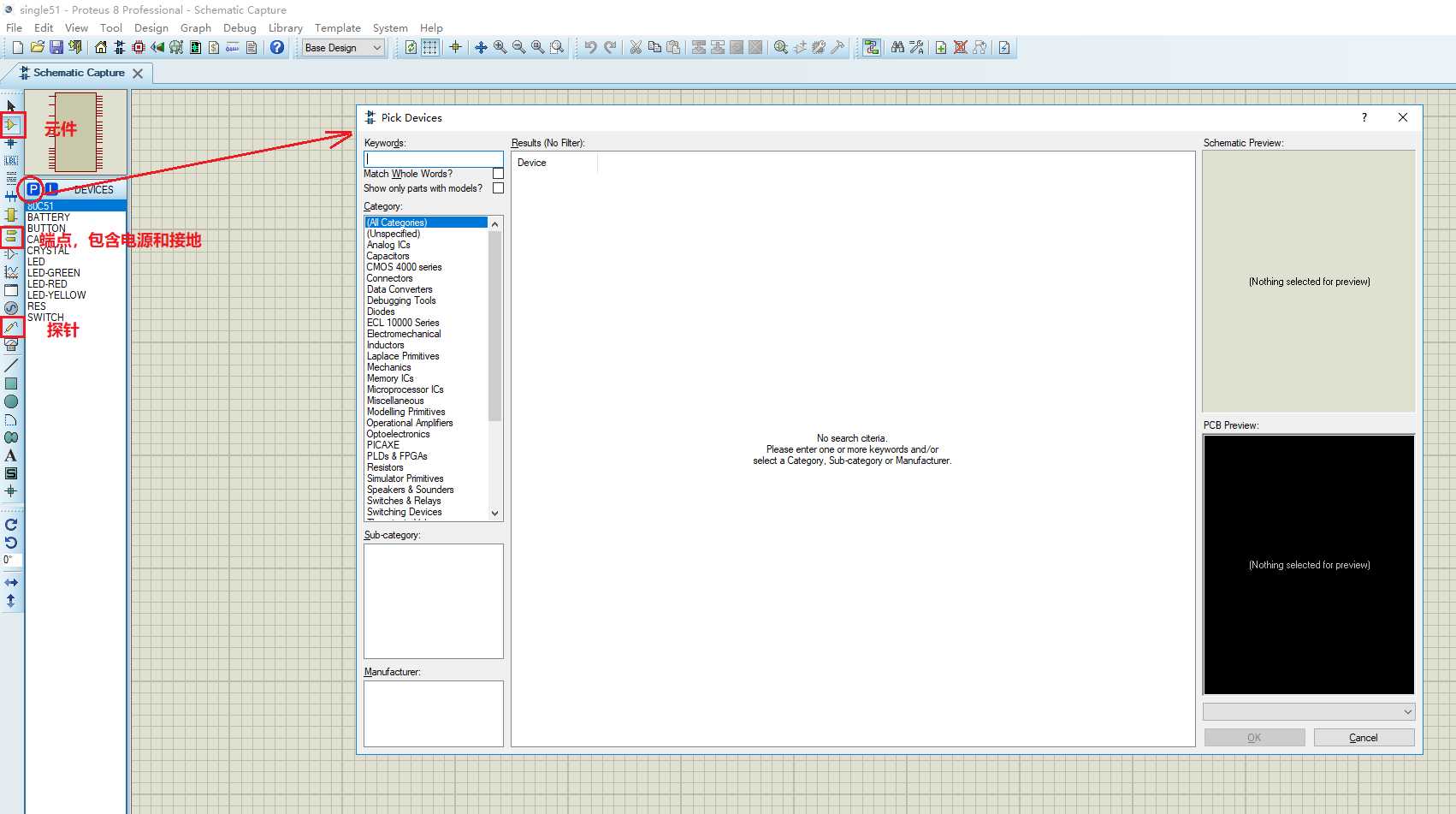Enable Show only parts with models checkbox
Viewport: 1456px width, 814px height.
click(x=498, y=188)
